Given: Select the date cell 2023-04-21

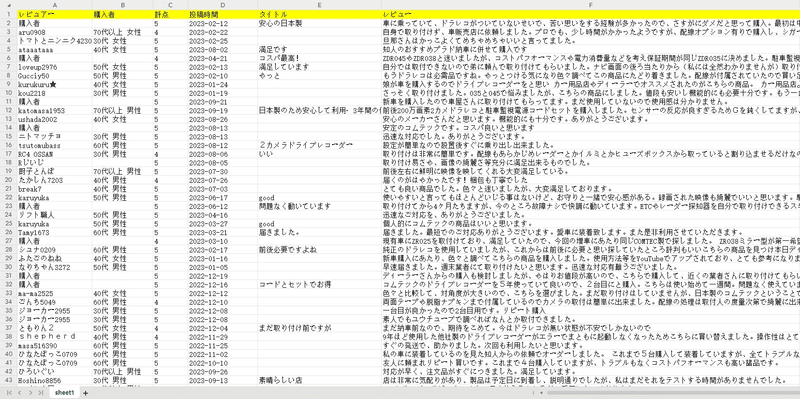Looking at the screenshot, I should [222, 58].
